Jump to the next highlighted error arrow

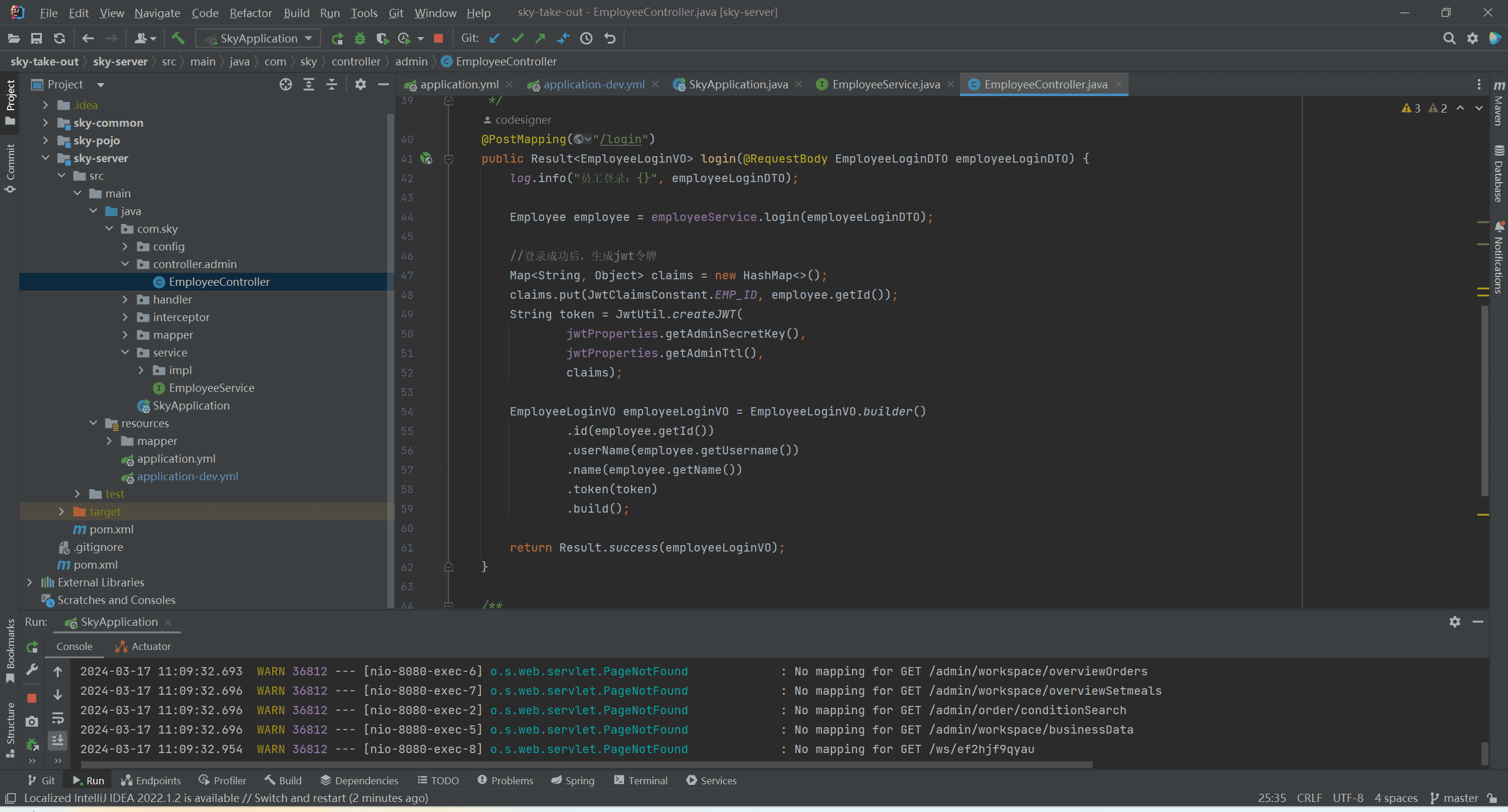(x=1479, y=108)
